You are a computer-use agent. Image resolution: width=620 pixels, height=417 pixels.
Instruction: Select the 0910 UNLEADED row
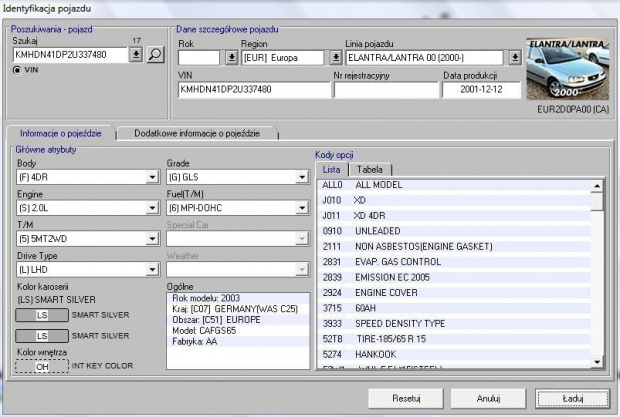[x=454, y=231]
